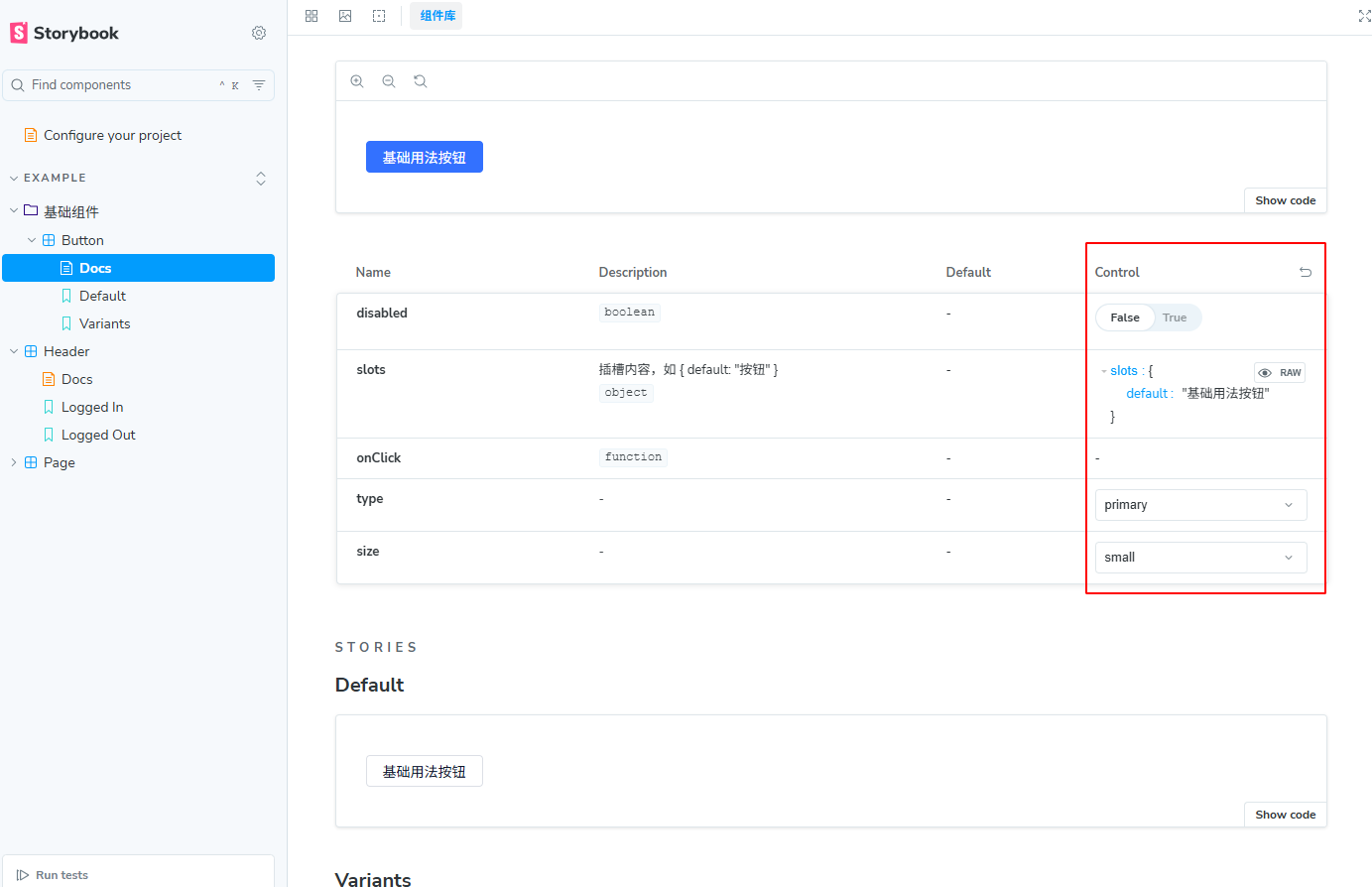Reset controls with the undo icon
Image resolution: width=1372 pixels, height=887 pixels.
[x=1306, y=272]
